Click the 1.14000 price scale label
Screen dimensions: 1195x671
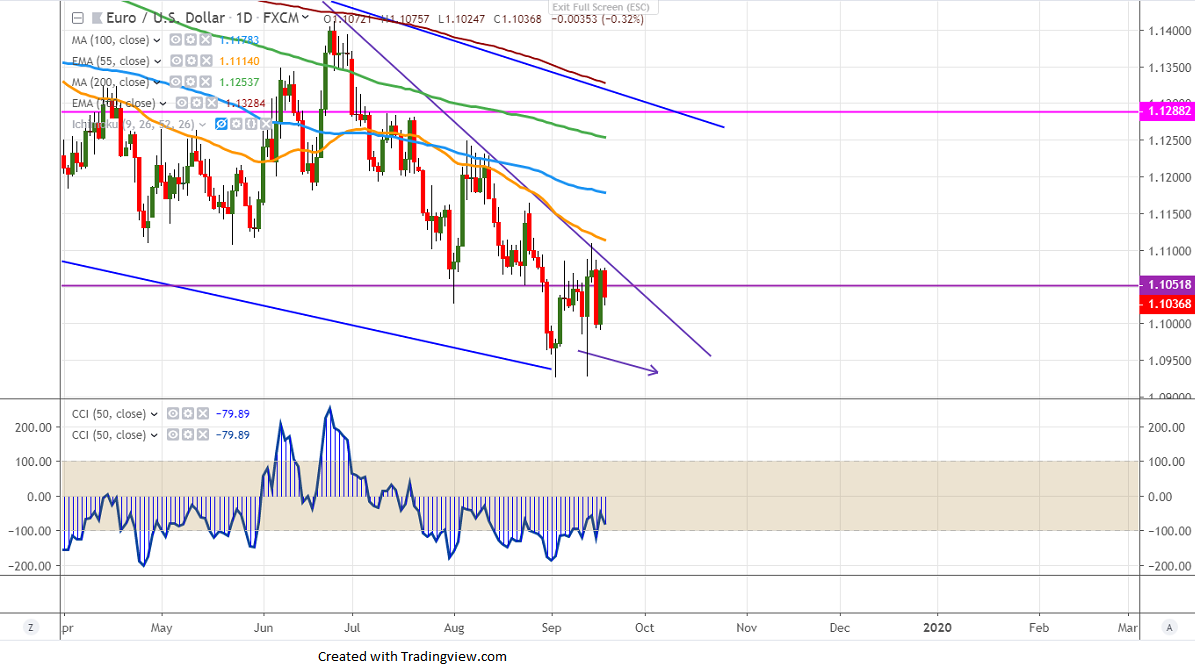tap(1169, 31)
